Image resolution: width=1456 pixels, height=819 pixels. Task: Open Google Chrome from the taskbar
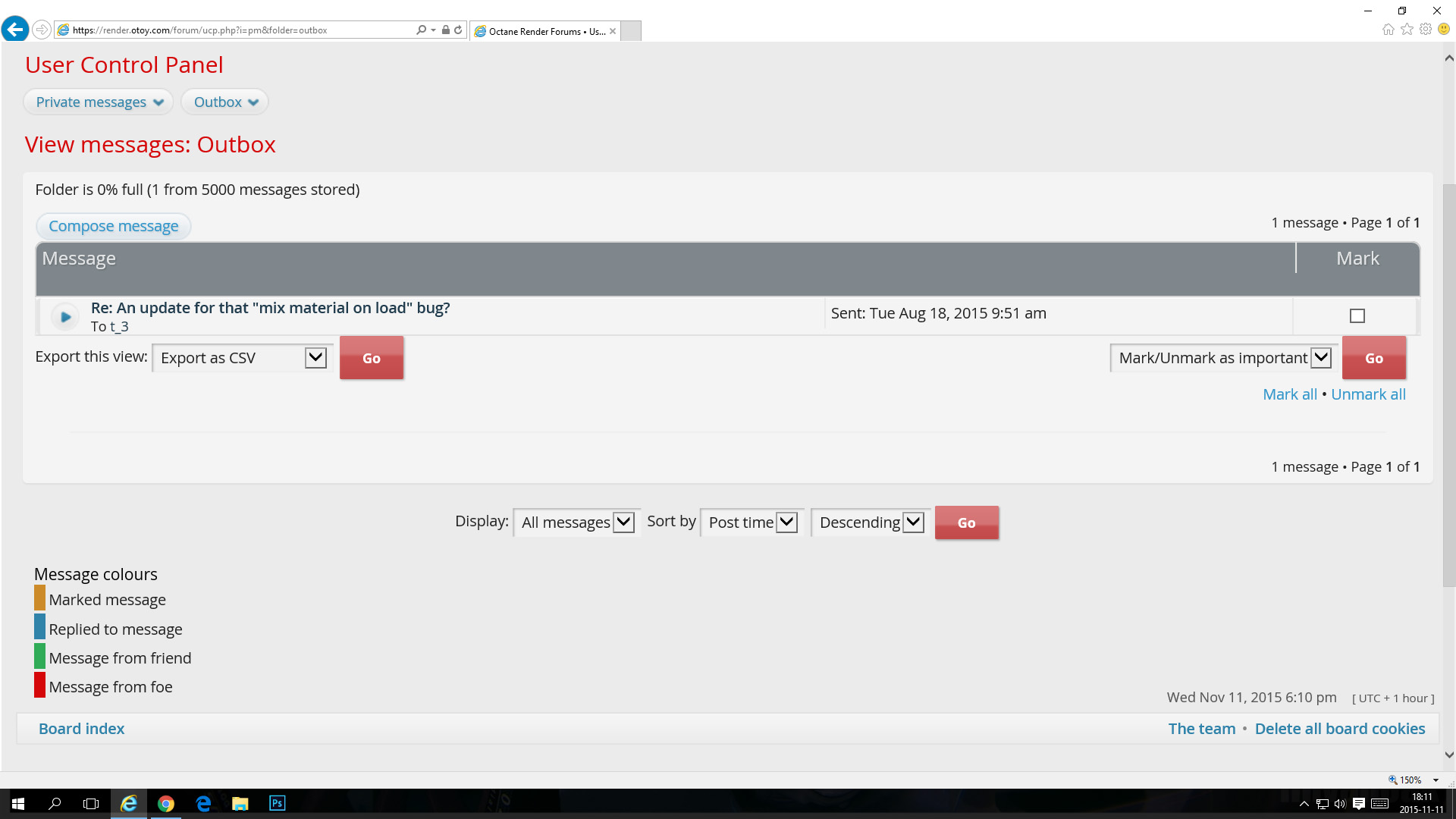coord(165,803)
